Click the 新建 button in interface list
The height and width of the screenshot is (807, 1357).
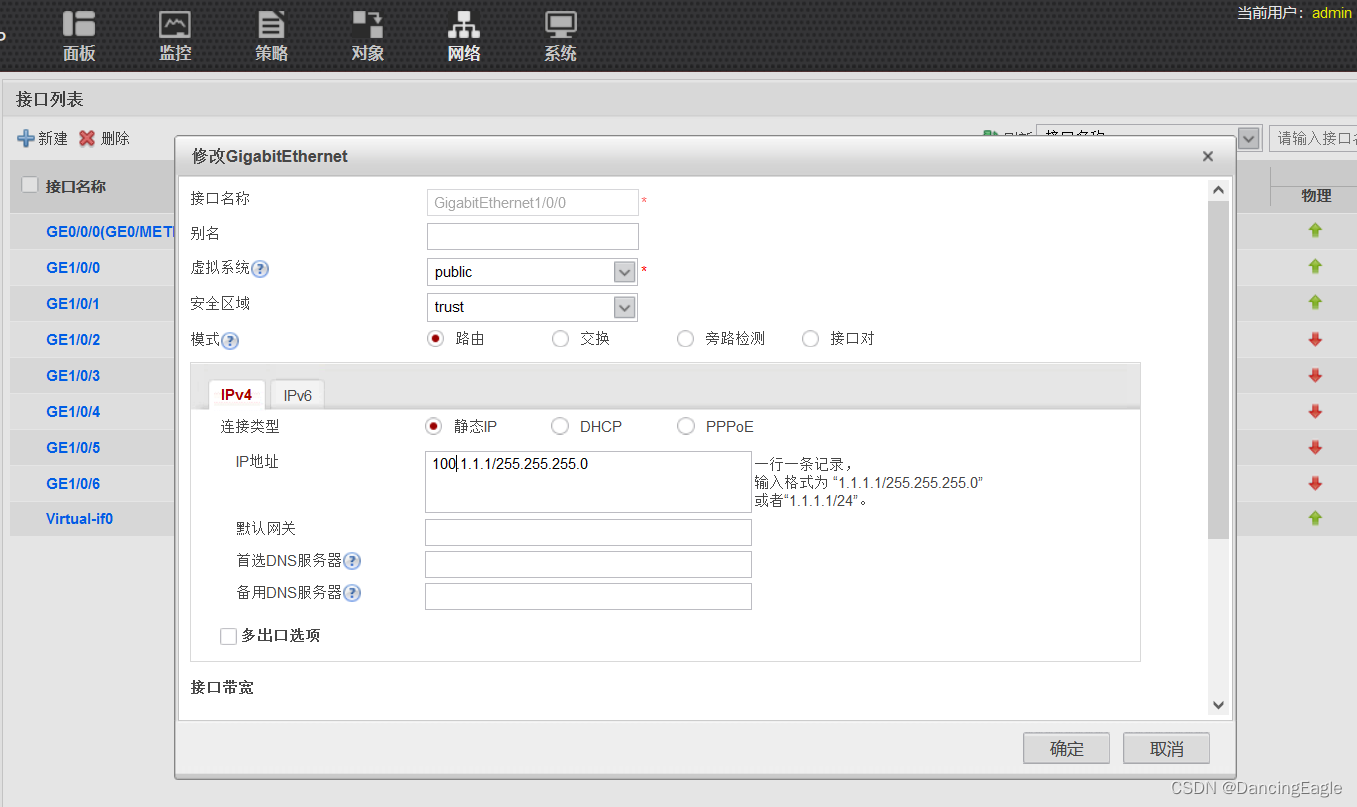pos(43,138)
